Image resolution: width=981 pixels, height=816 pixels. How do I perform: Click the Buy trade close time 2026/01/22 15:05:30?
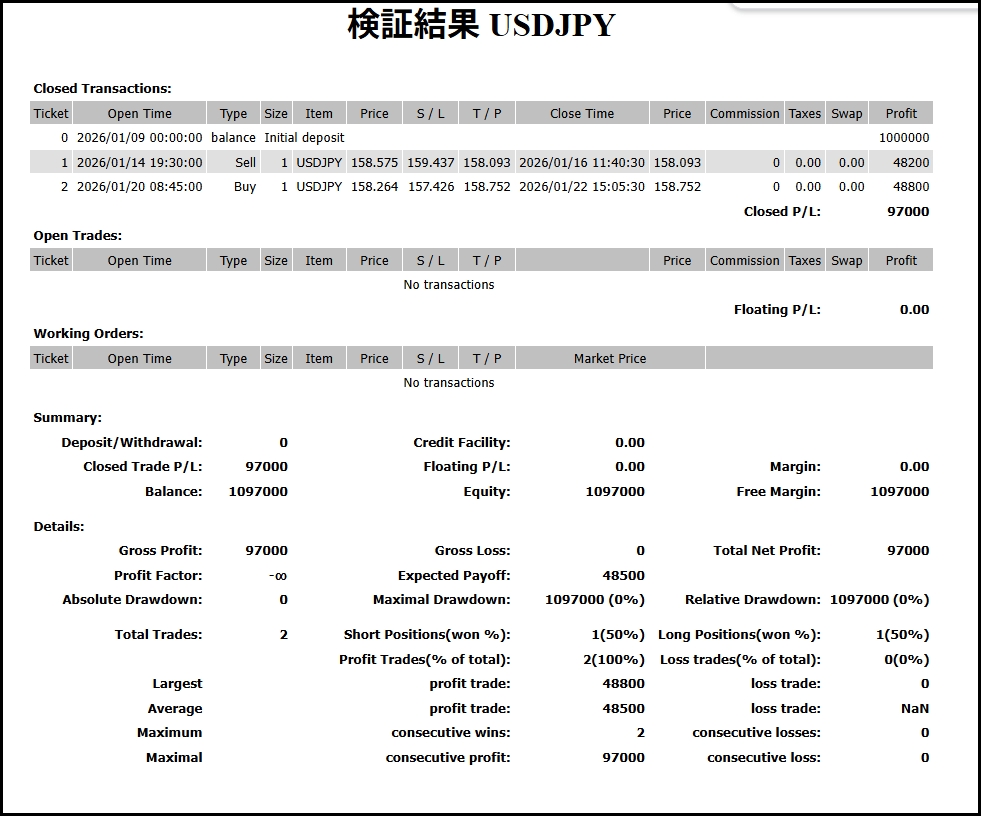point(582,187)
